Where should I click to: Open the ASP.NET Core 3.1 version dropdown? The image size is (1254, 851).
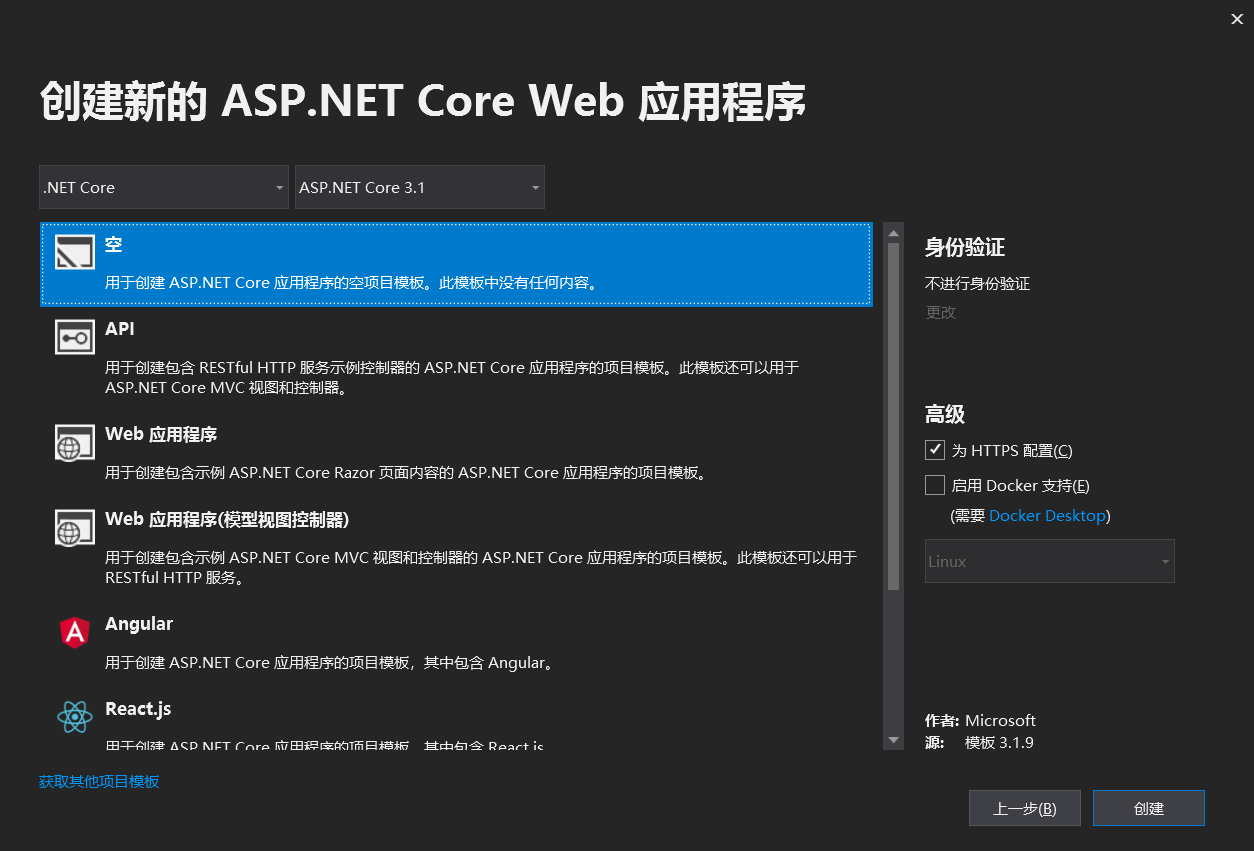click(x=420, y=187)
